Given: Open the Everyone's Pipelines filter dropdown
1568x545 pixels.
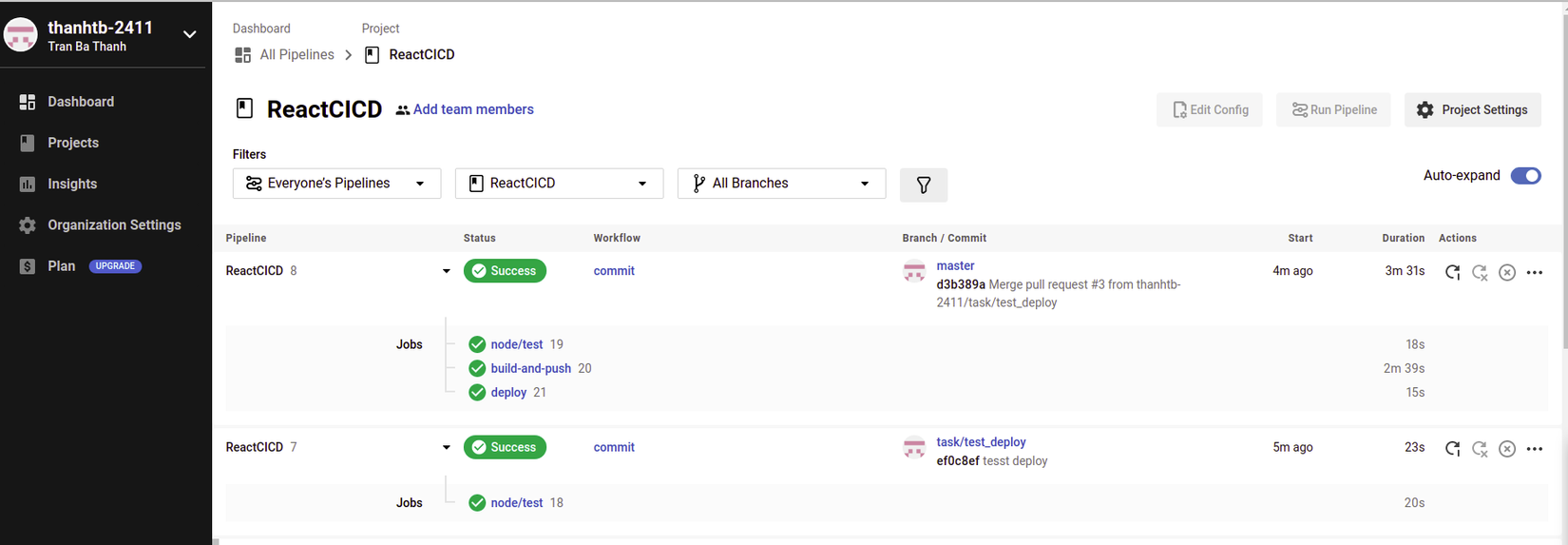Looking at the screenshot, I should click(x=336, y=184).
